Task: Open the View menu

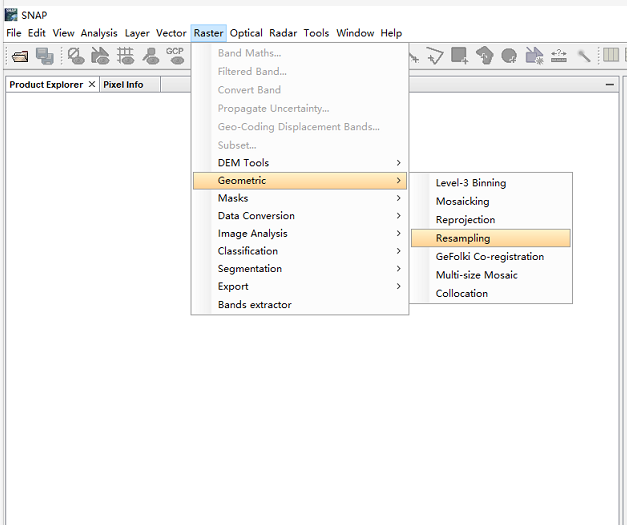Action: tap(64, 33)
